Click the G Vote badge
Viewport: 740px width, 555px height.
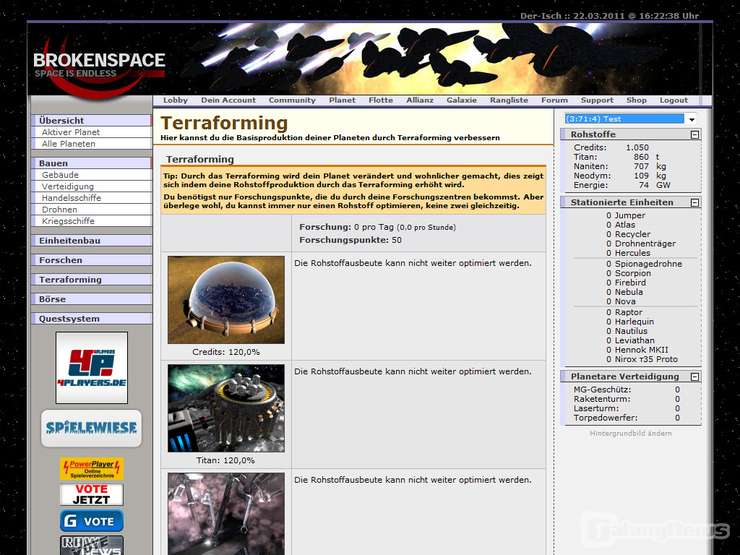[x=92, y=521]
